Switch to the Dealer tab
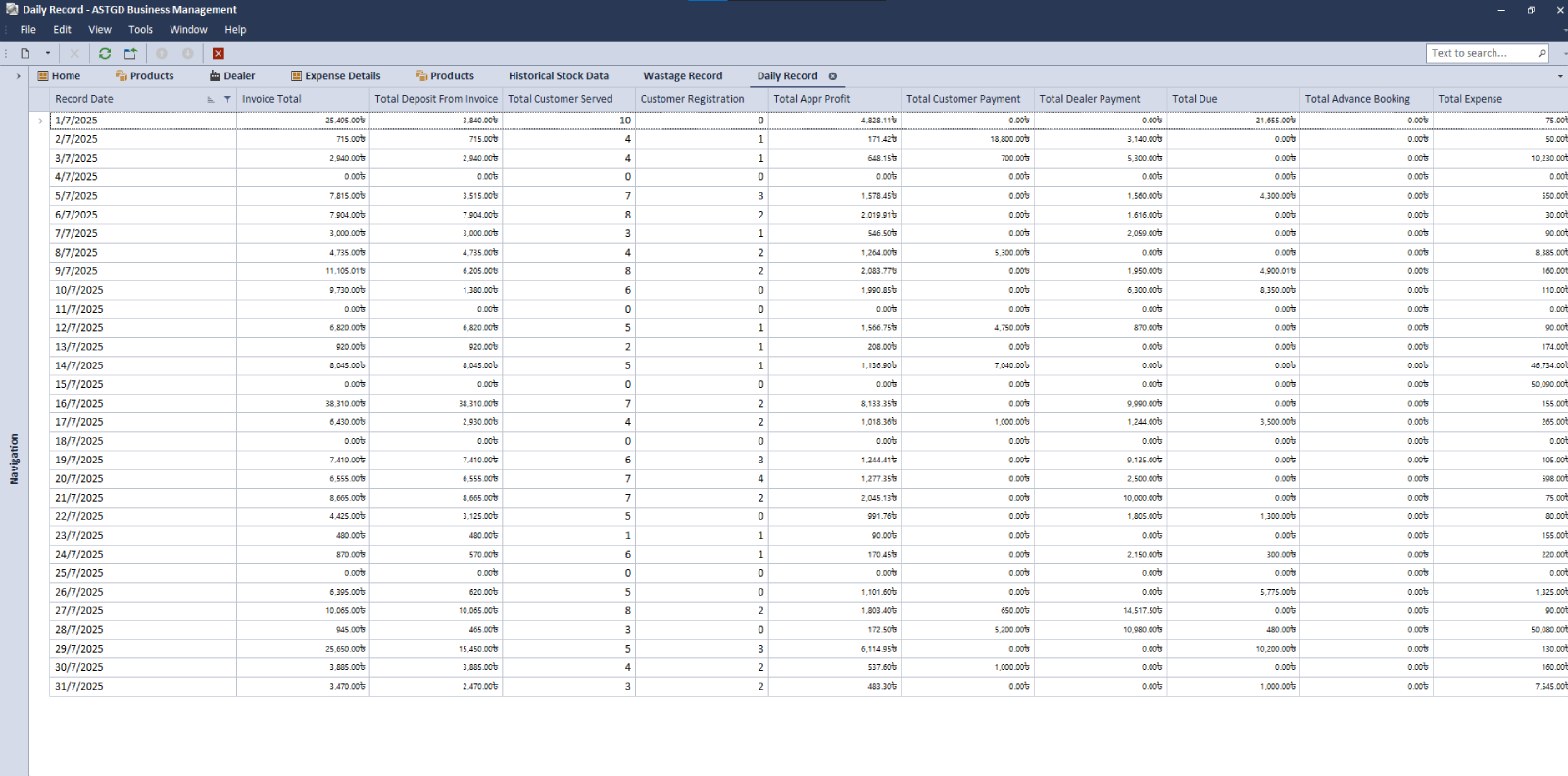The image size is (1568, 776). 232,76
